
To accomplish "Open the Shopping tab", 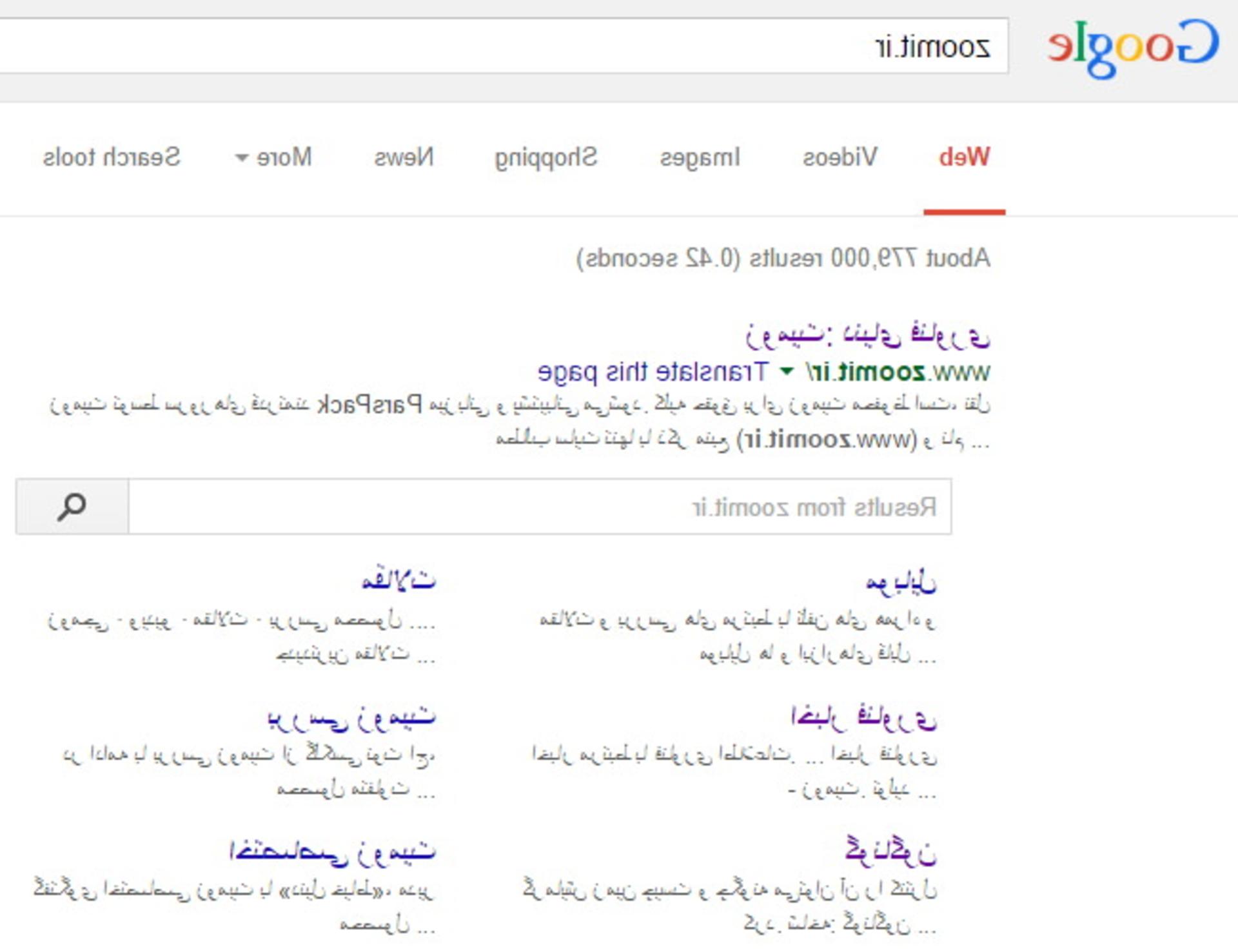I will coord(546,157).
